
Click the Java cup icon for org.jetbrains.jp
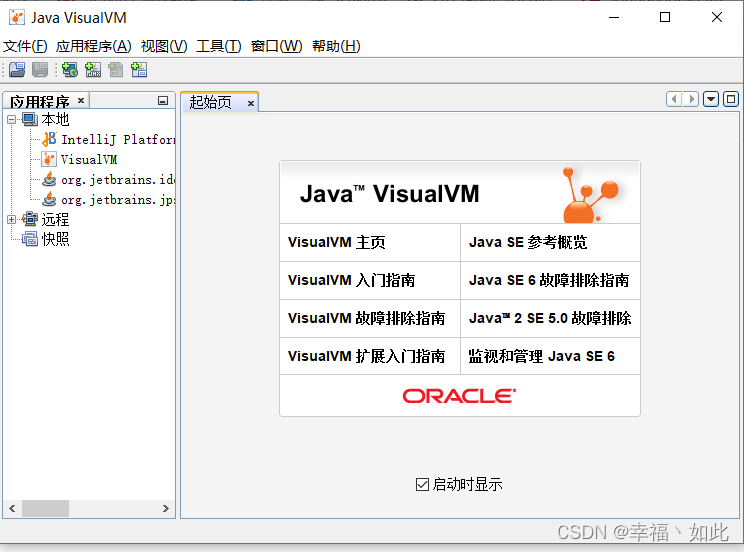coord(49,199)
